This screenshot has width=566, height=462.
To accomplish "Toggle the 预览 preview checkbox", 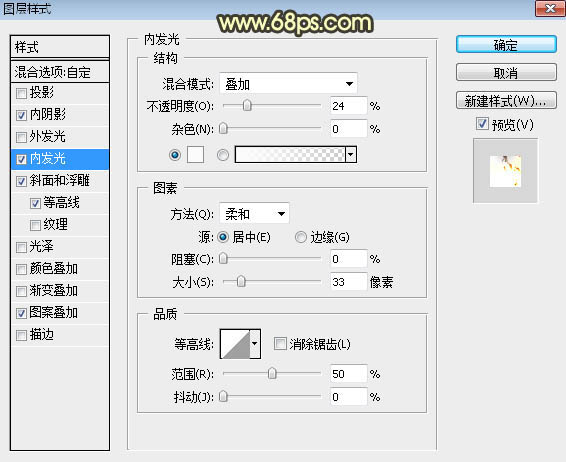I will pos(482,124).
